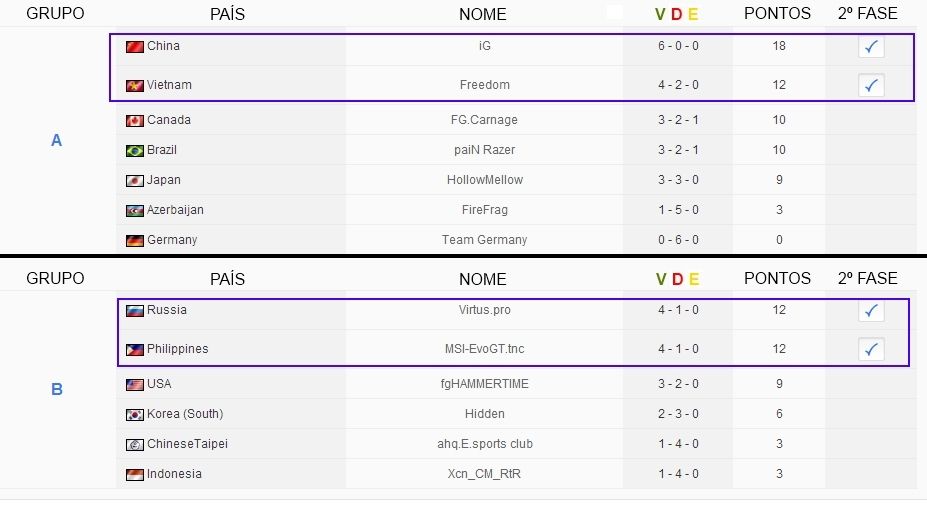Select the Group A letter label

click(56, 140)
